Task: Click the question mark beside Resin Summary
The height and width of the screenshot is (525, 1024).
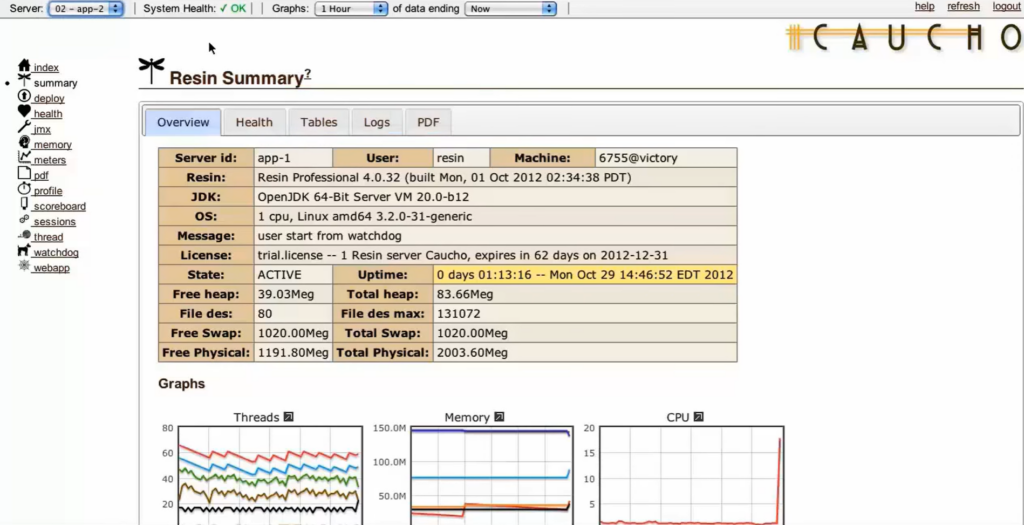Action: pos(308,73)
